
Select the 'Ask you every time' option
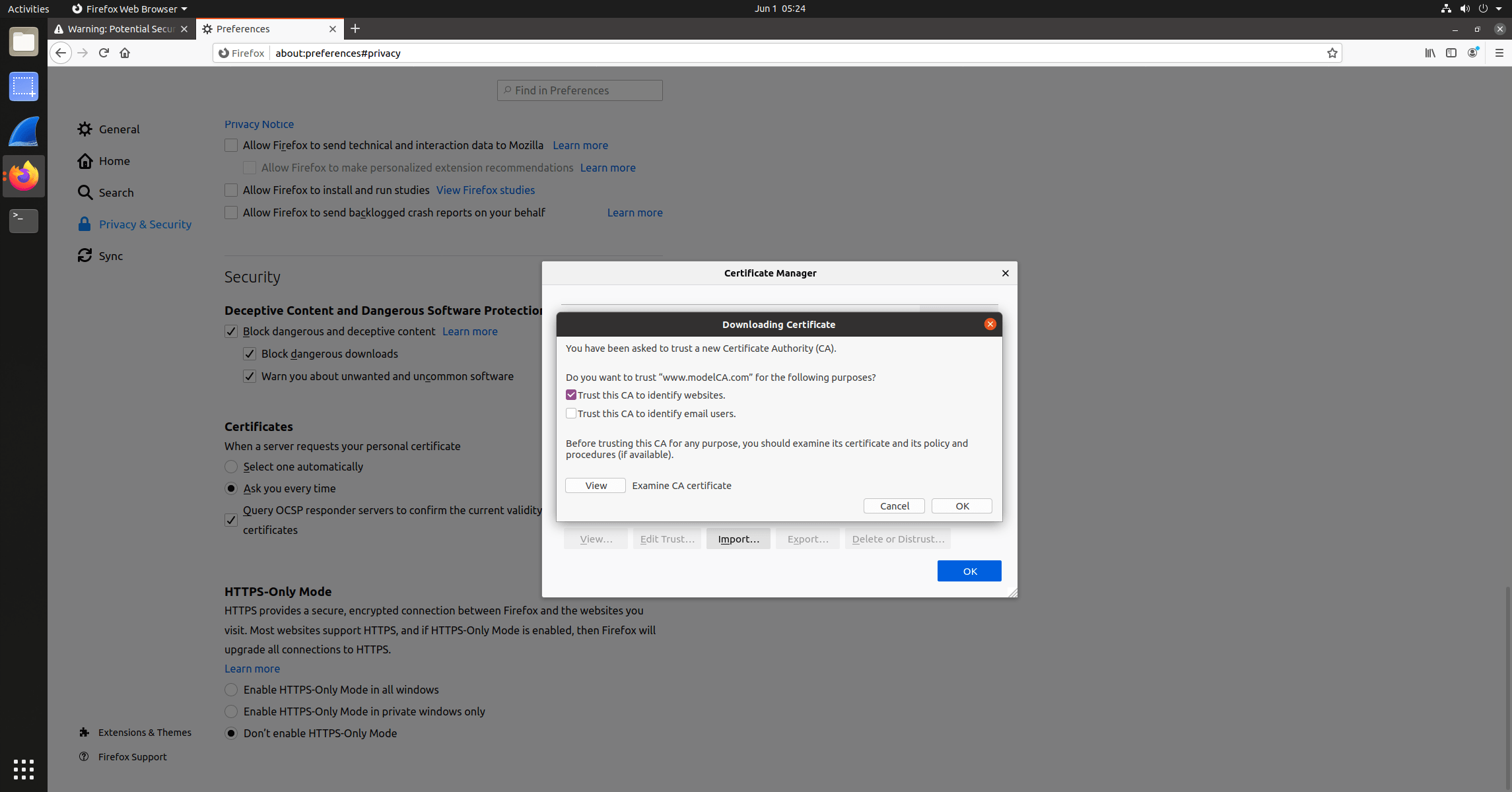(231, 488)
